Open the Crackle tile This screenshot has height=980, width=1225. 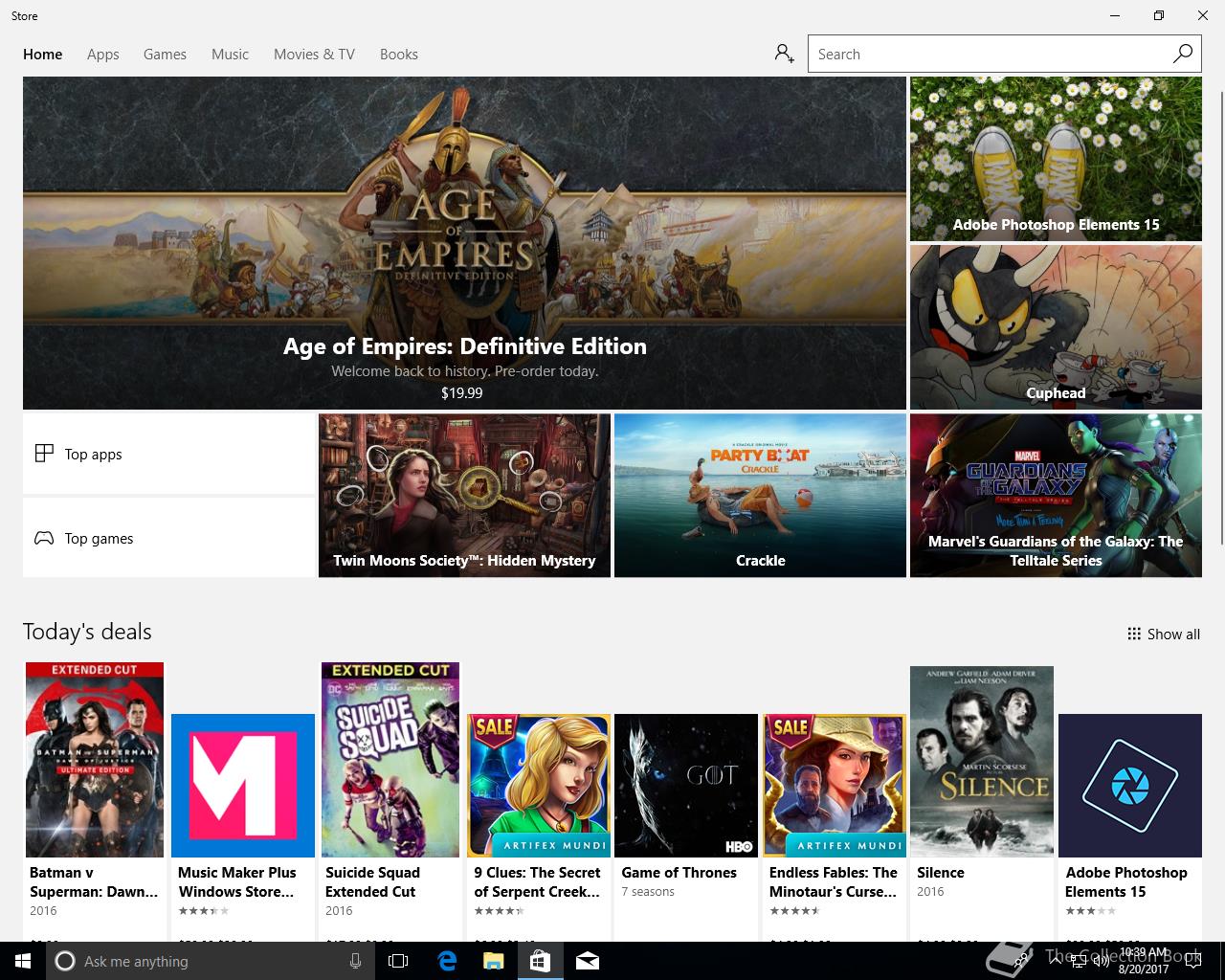[760, 496]
